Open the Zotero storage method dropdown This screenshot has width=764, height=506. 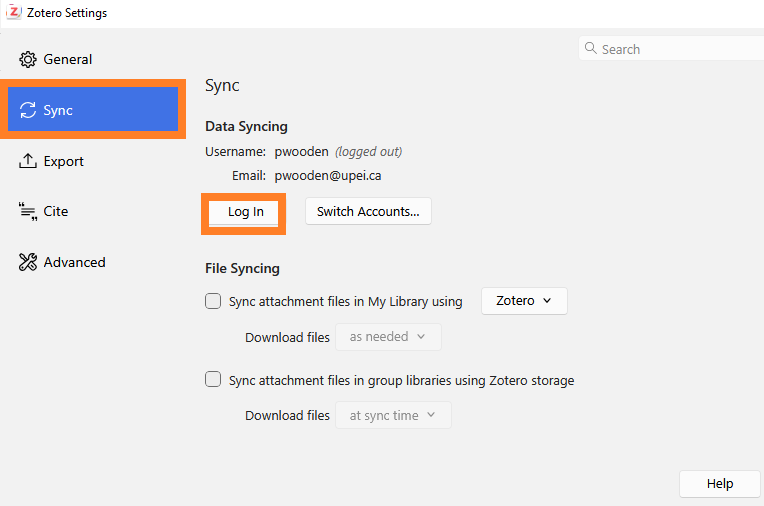[x=524, y=301]
